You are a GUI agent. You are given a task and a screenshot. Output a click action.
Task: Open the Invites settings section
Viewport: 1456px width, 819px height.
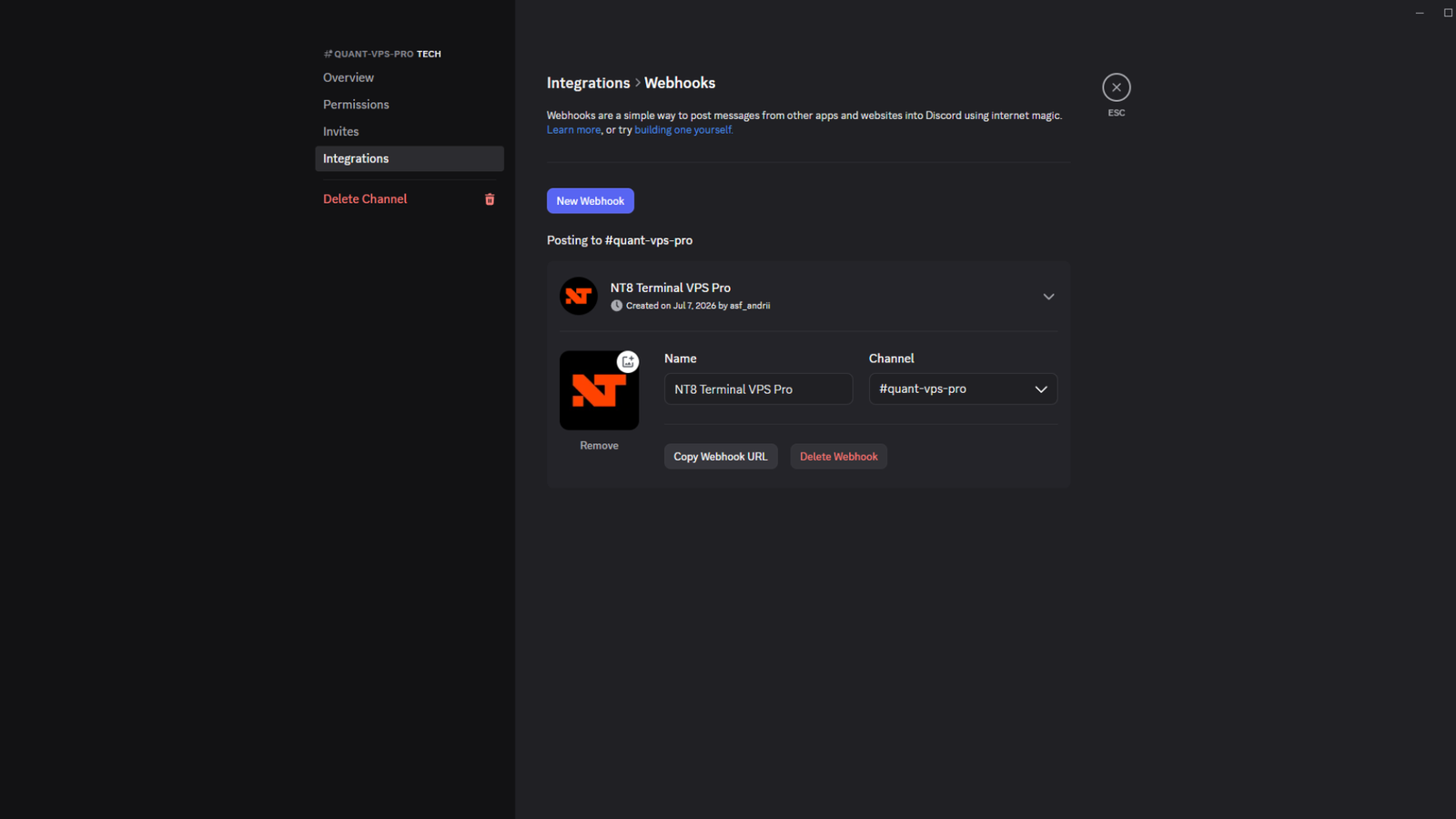click(x=409, y=132)
